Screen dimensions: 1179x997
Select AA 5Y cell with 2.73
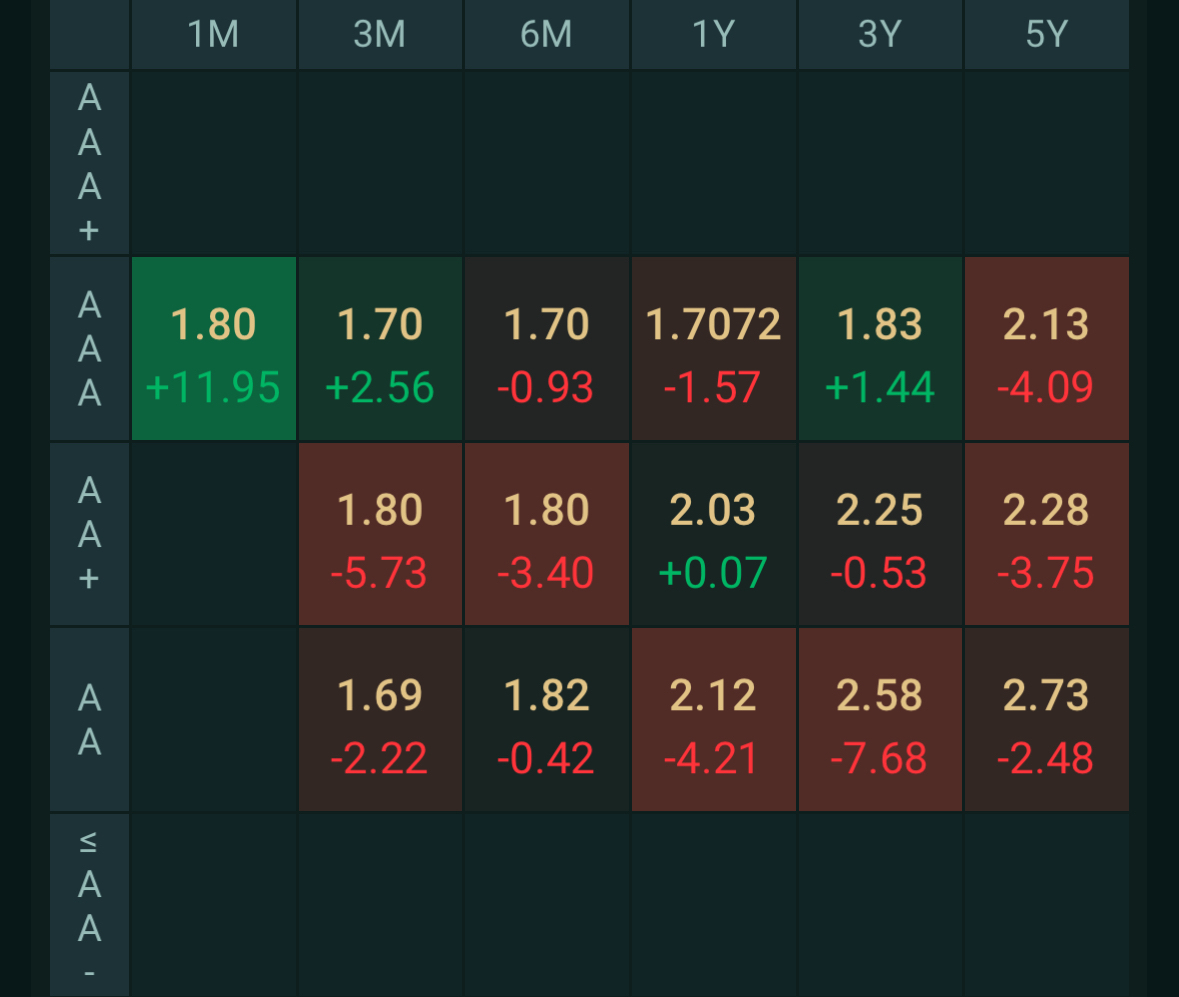coord(1046,719)
